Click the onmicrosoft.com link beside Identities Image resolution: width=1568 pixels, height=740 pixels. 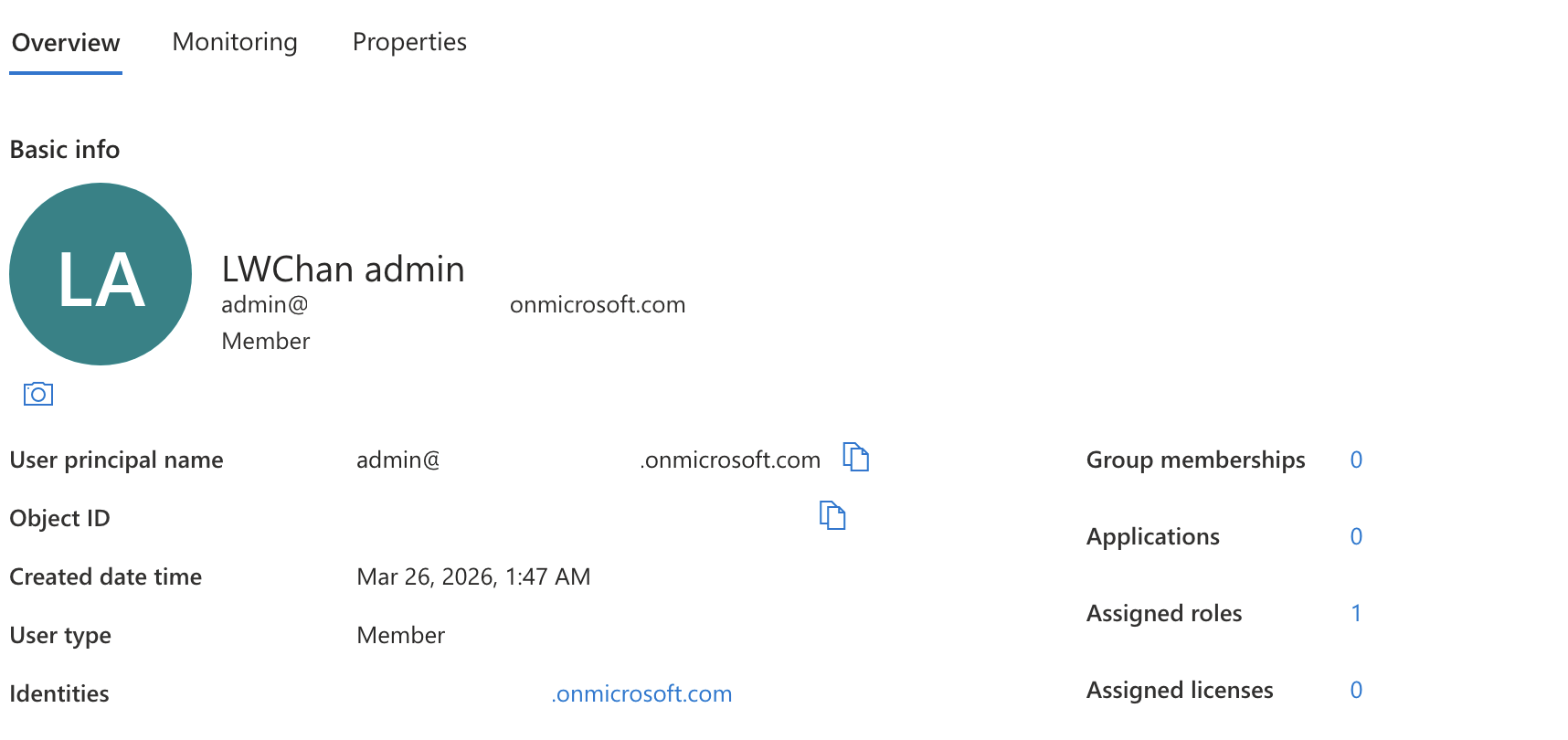(x=641, y=693)
